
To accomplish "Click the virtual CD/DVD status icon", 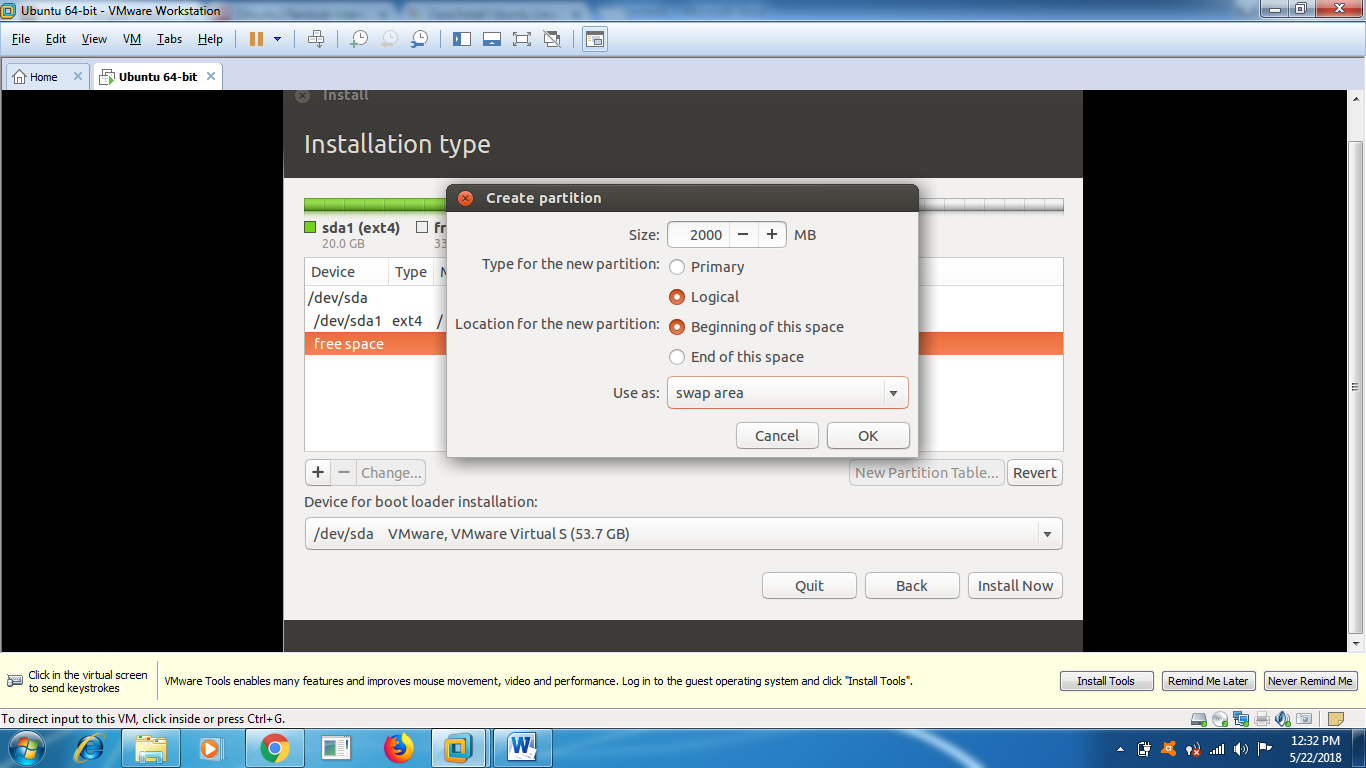I will point(1220,718).
